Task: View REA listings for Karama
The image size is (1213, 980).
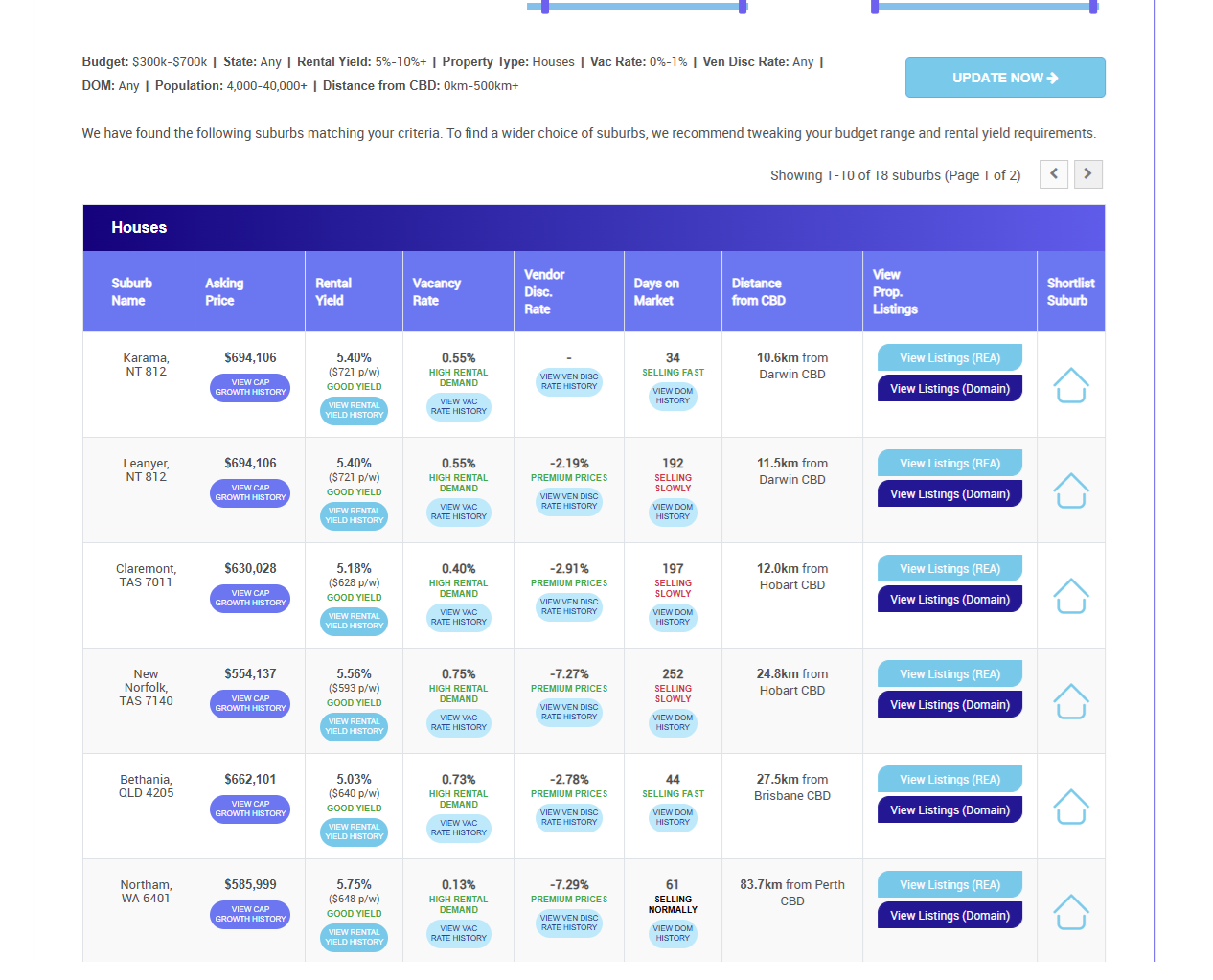Action: (x=950, y=358)
